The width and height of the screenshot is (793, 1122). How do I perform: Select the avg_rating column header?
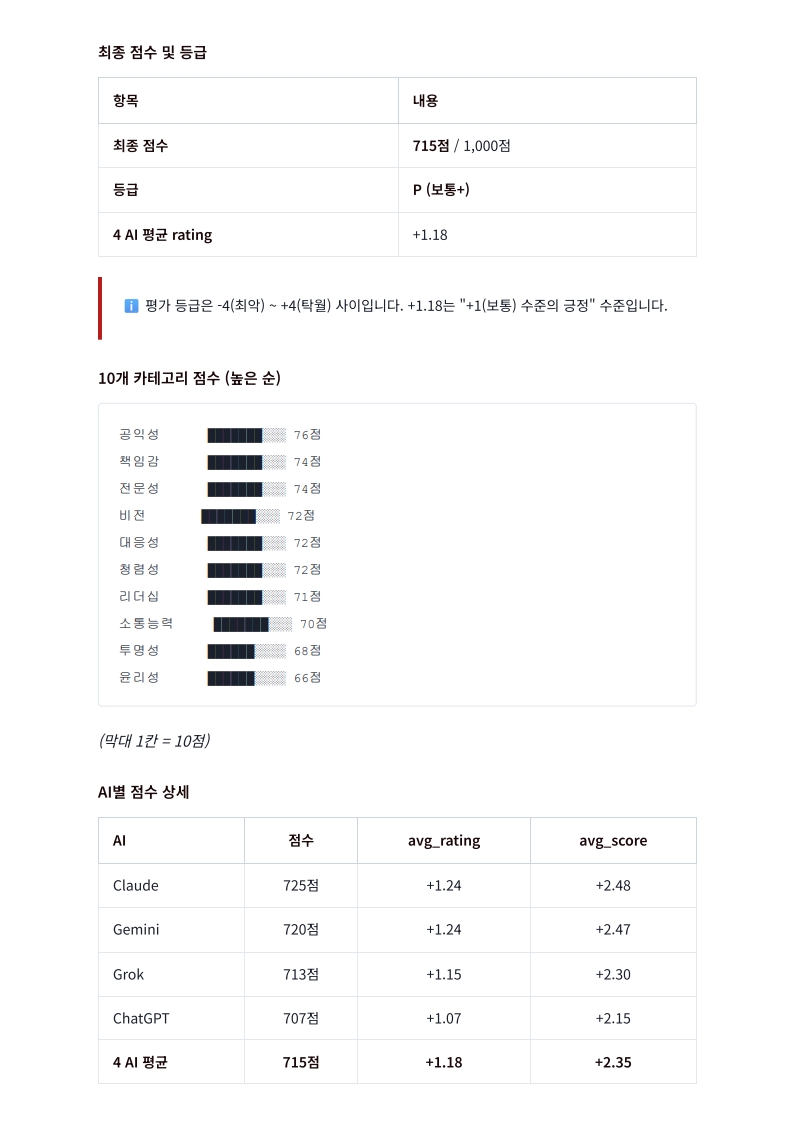pyautogui.click(x=443, y=841)
